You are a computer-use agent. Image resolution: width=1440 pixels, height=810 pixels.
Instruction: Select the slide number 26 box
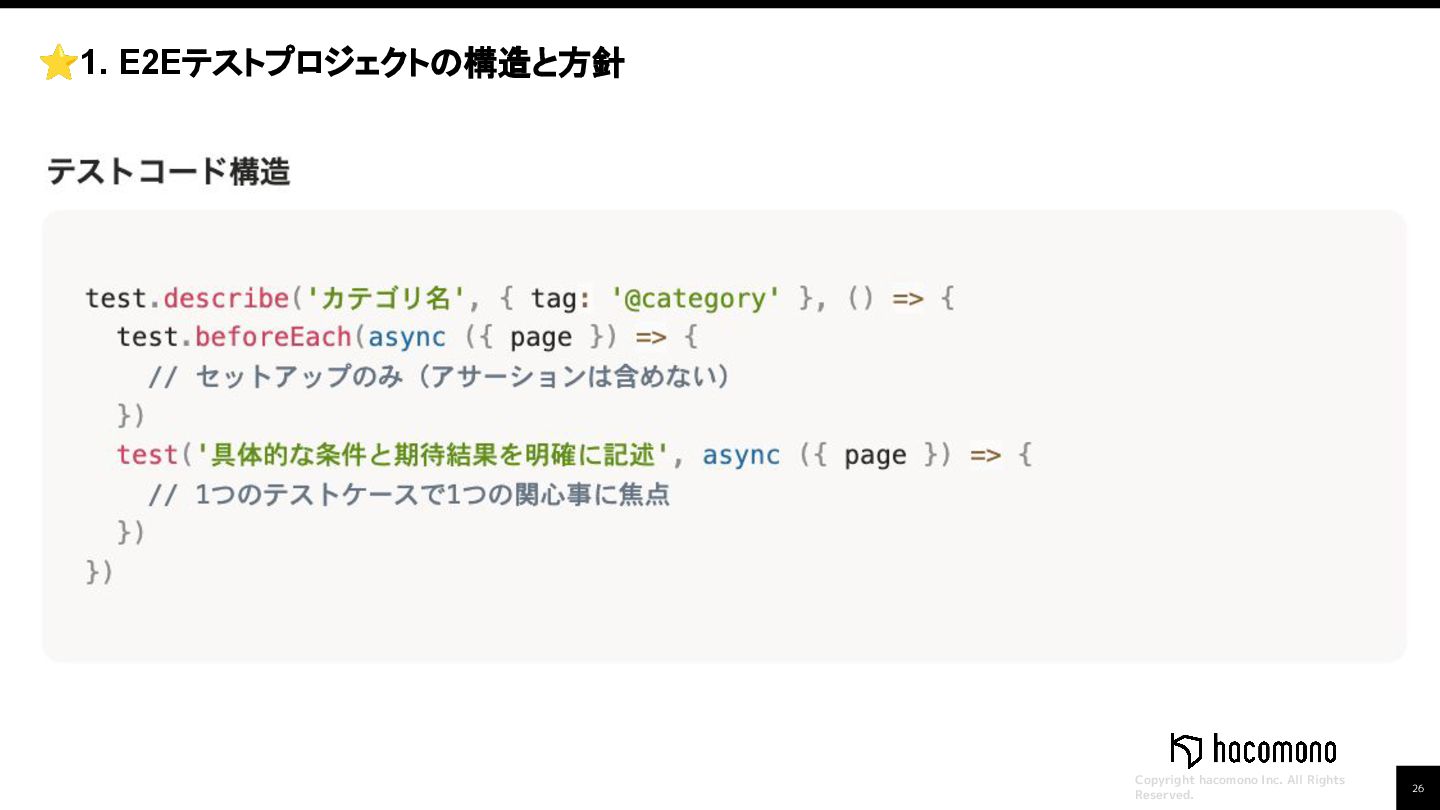1417,788
